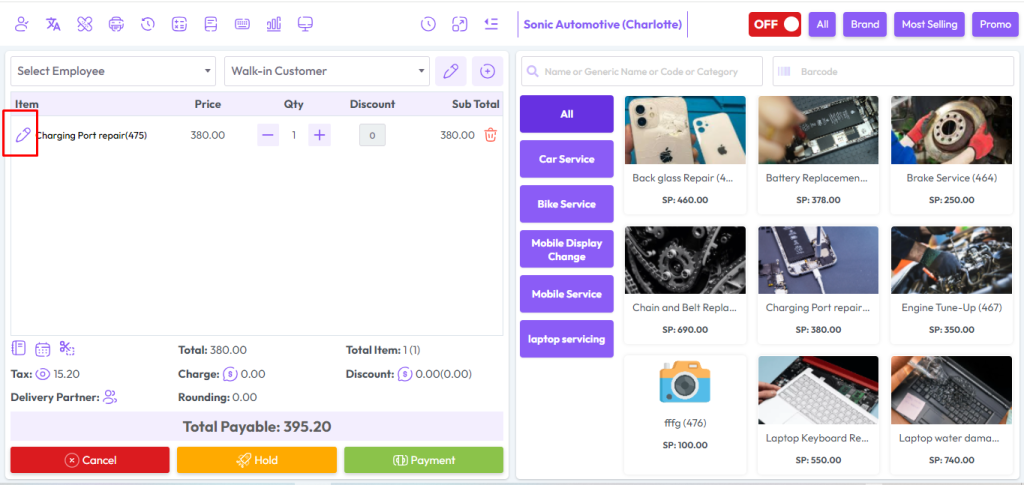Add Laptop water damage product
1024x485 pixels.
952,415
